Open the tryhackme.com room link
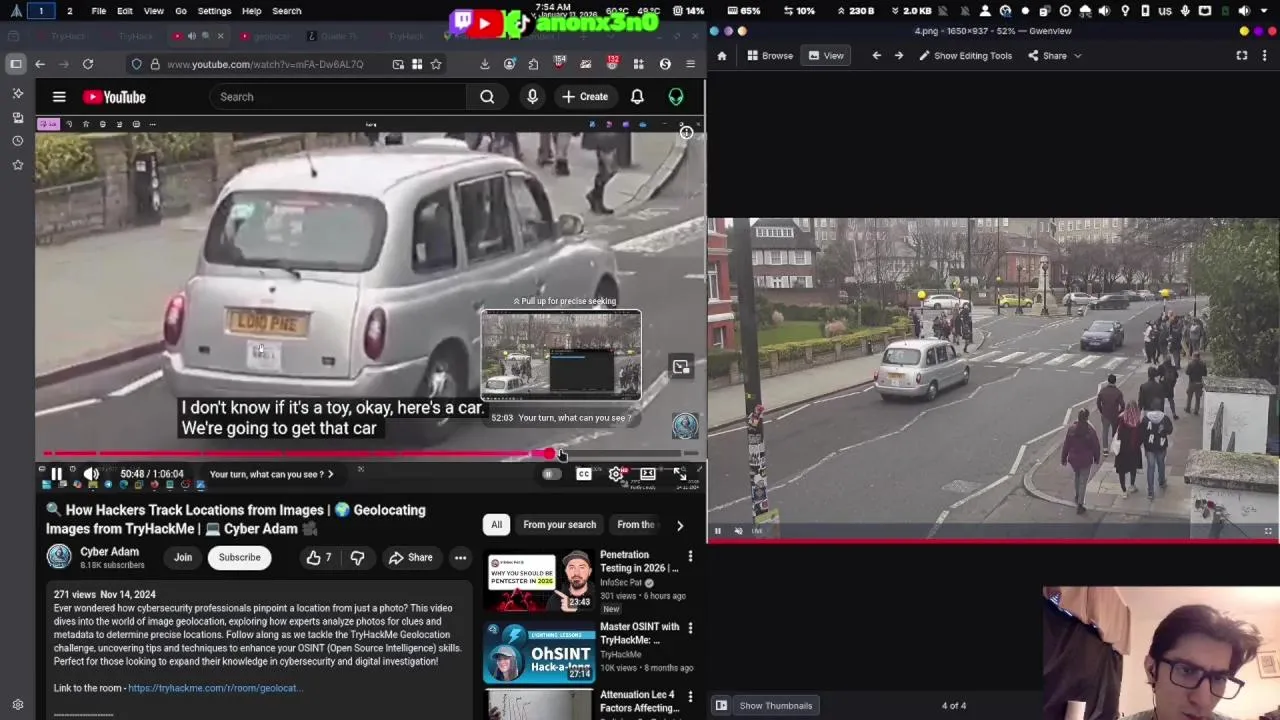 coord(215,688)
